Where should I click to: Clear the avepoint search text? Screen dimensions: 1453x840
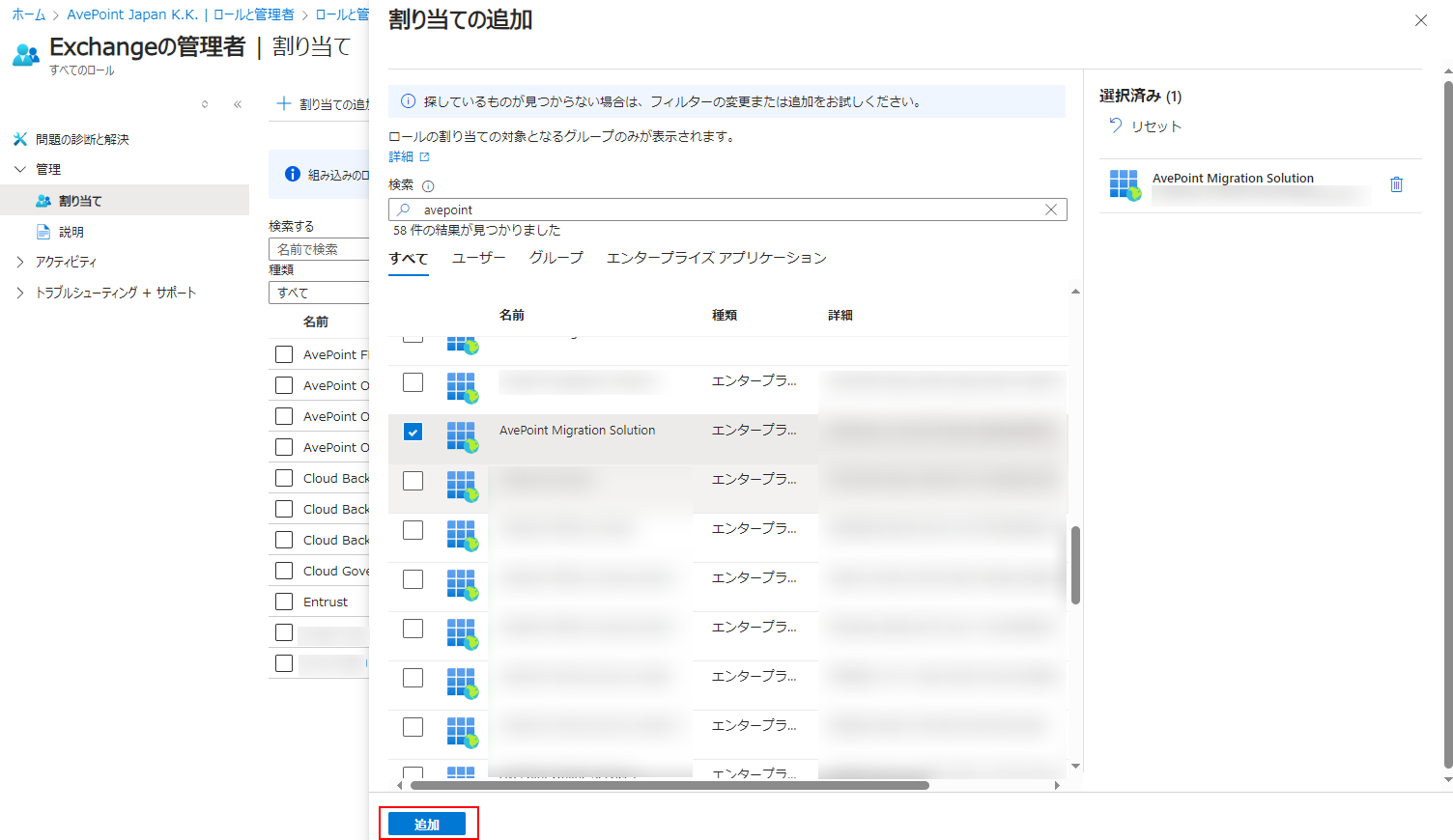point(1051,210)
